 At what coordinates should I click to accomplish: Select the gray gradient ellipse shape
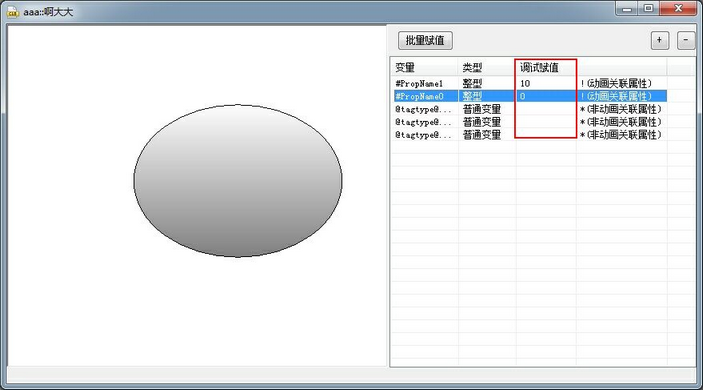click(238, 181)
